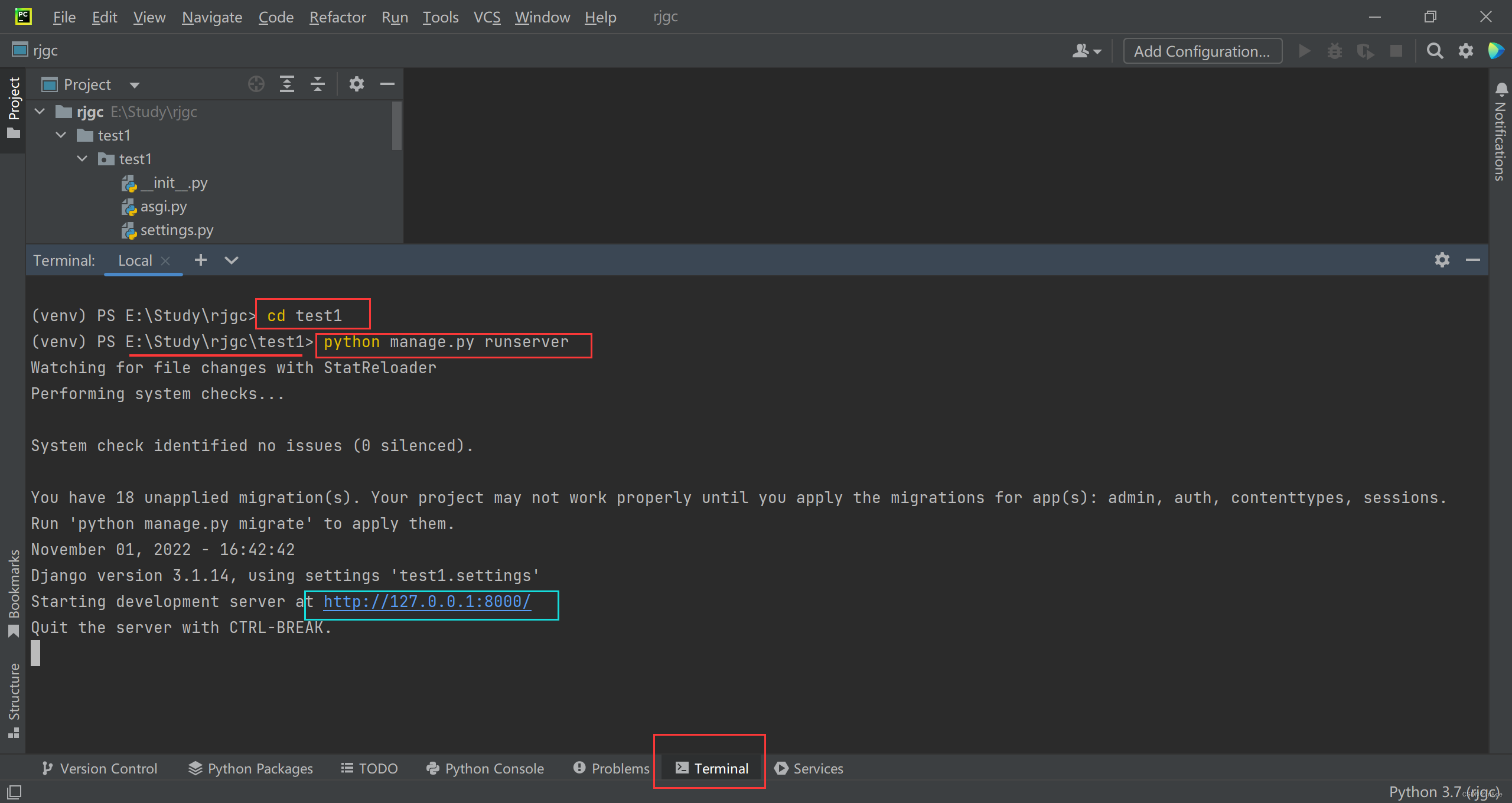Open IDE Settings gear in top toolbar

tap(1466, 51)
